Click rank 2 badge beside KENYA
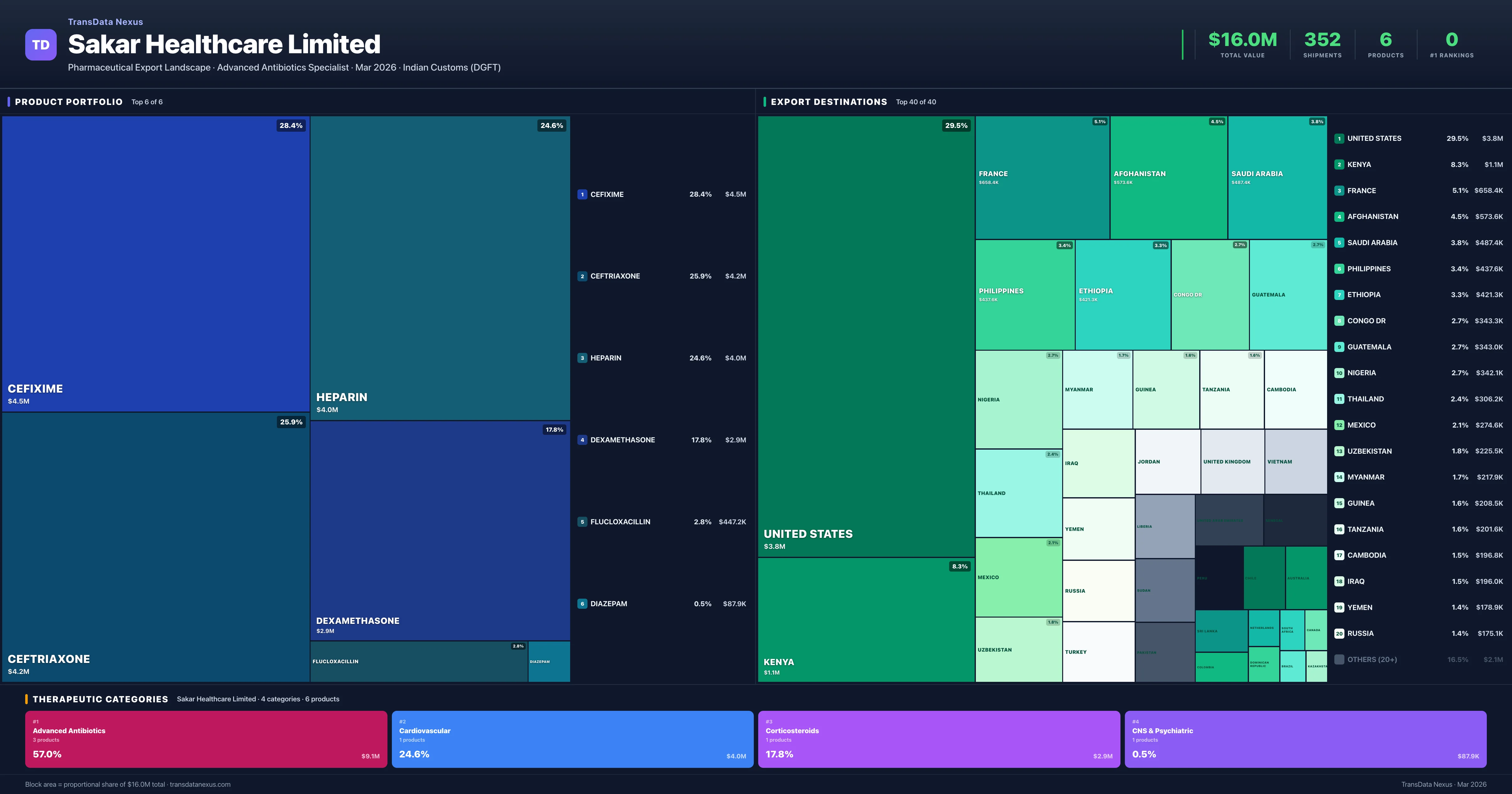The height and width of the screenshot is (794, 1512). point(1339,164)
